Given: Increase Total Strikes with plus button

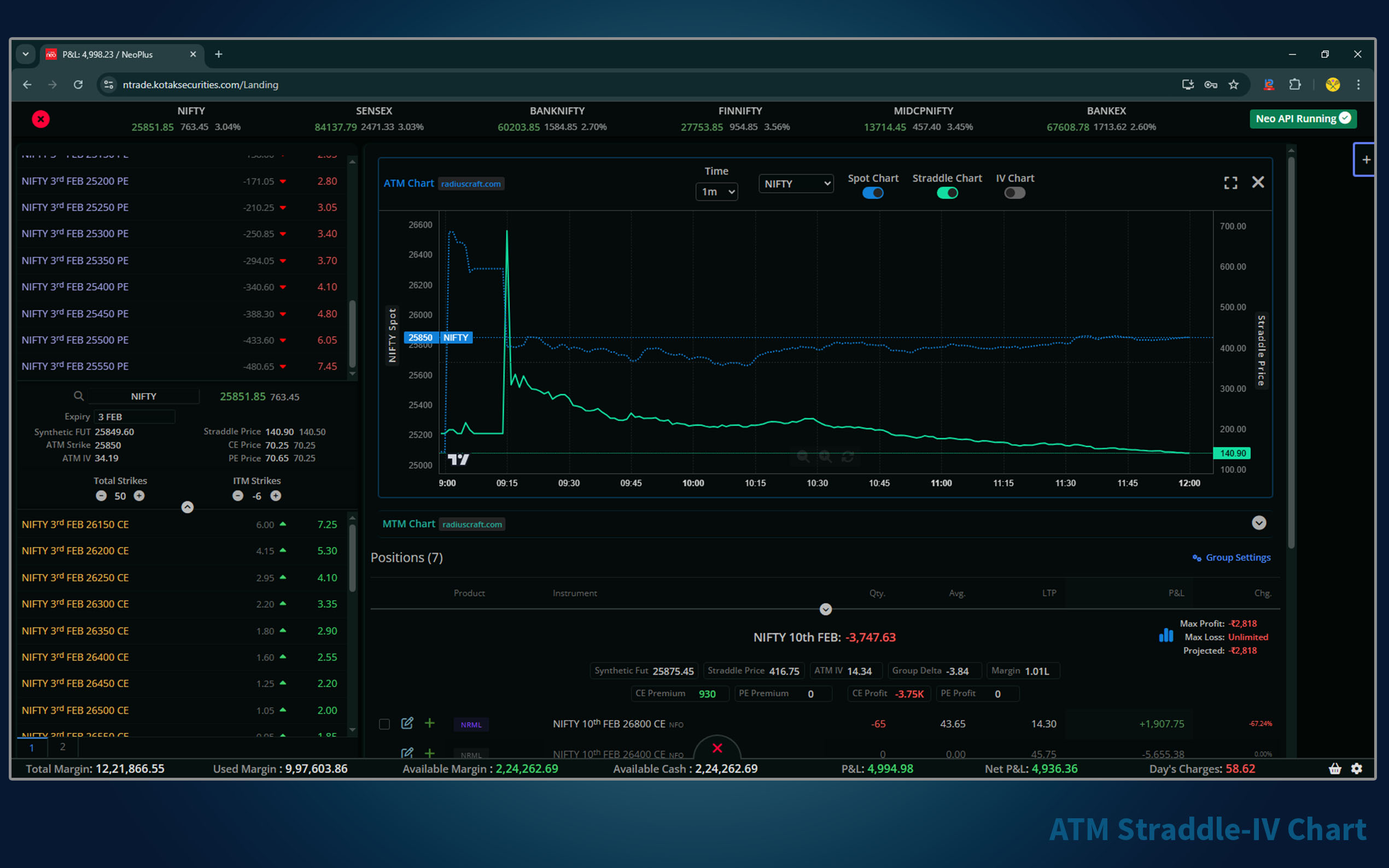Looking at the screenshot, I should pyautogui.click(x=139, y=496).
